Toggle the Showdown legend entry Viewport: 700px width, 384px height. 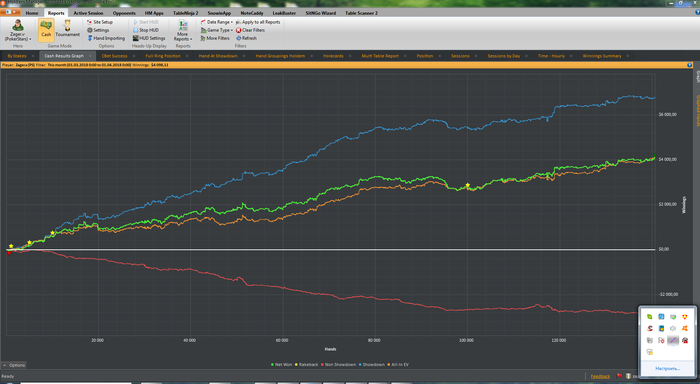pos(371,364)
